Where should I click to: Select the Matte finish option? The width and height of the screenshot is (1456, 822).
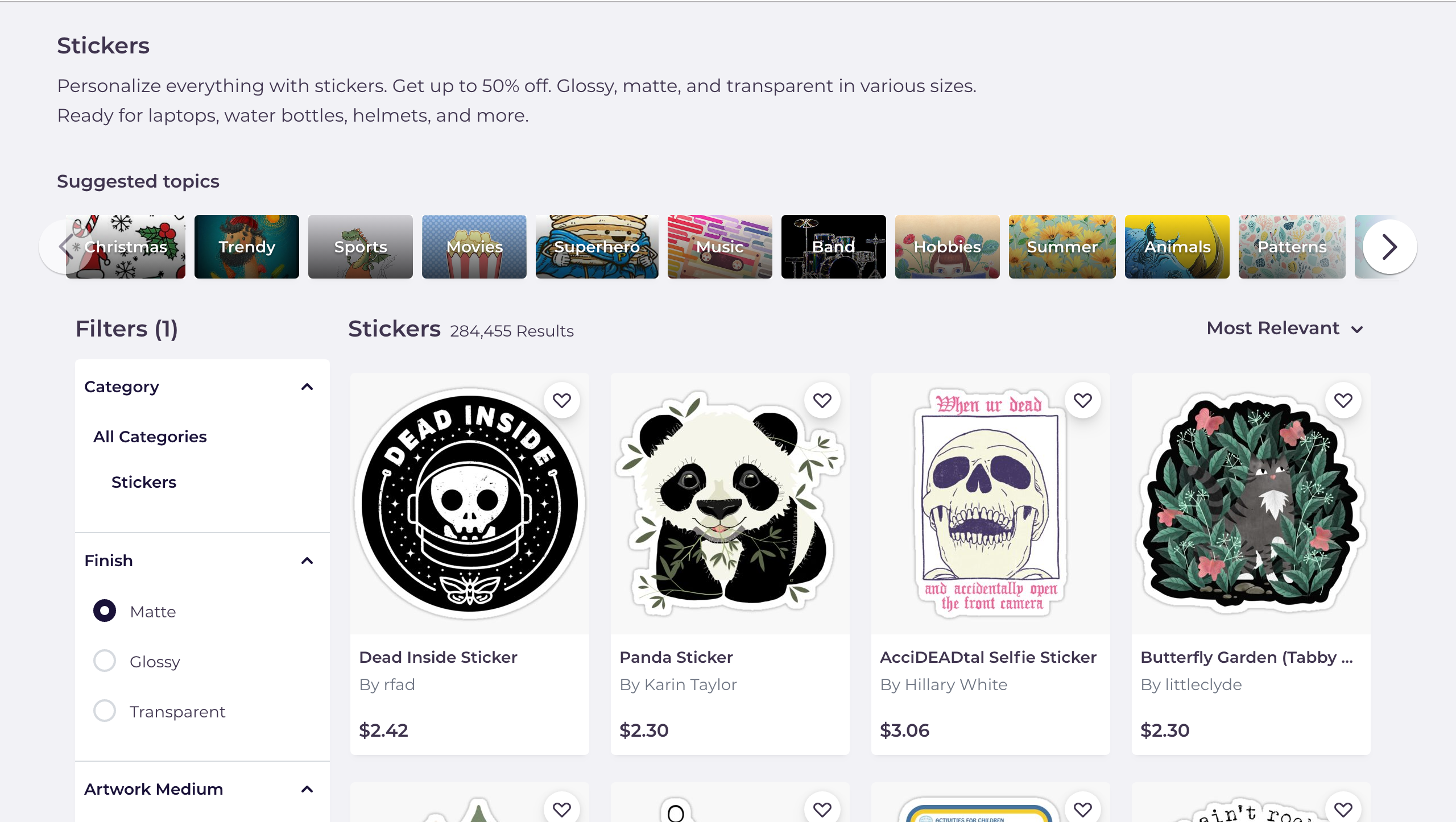click(105, 611)
